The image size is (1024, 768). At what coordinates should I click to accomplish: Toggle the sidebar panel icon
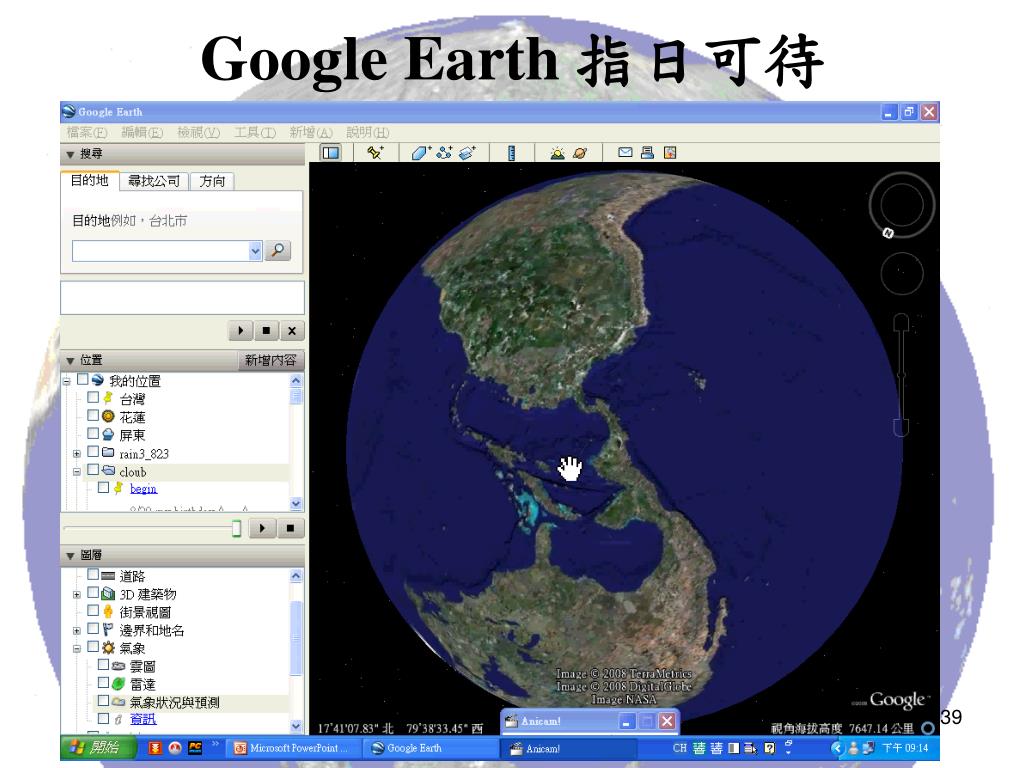[331, 153]
